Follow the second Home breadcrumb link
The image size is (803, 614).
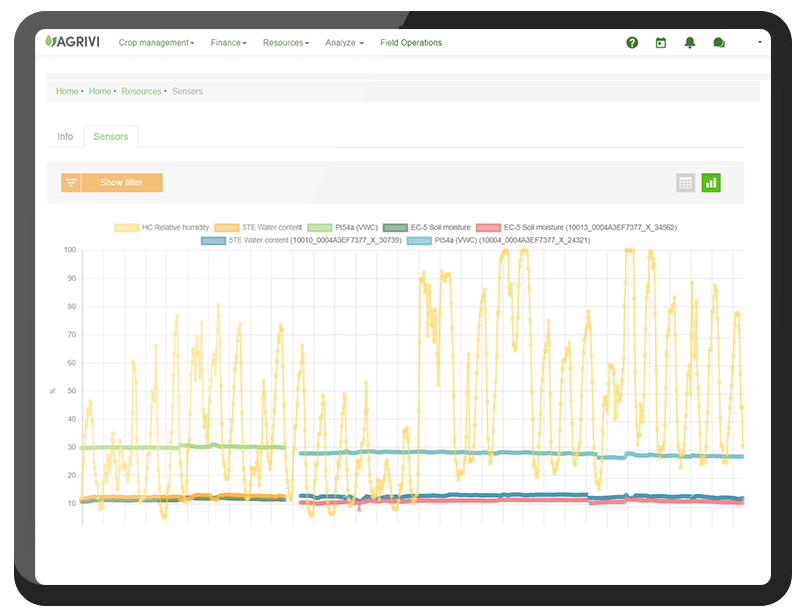(100, 91)
